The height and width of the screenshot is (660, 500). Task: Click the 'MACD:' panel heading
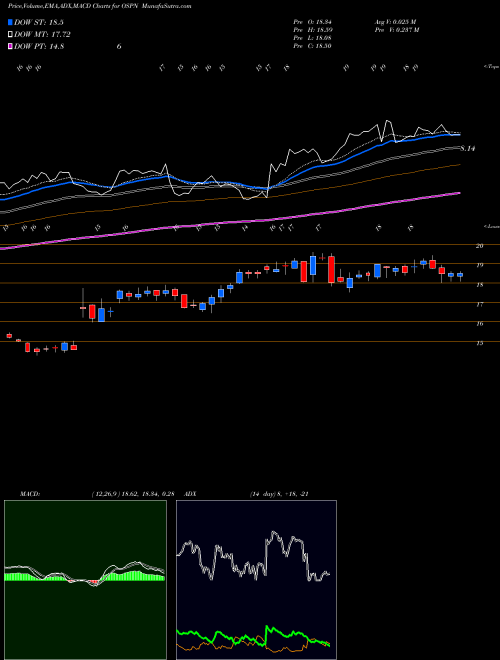click(30, 494)
